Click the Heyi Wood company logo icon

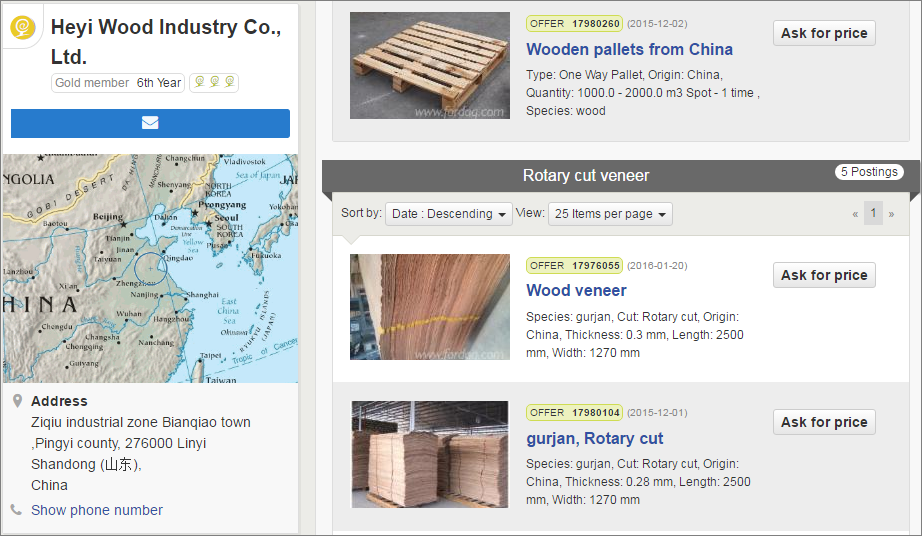click(23, 28)
